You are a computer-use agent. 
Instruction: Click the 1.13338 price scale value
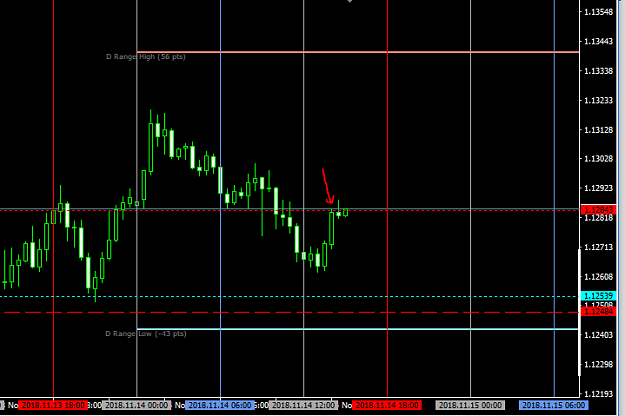pos(599,71)
